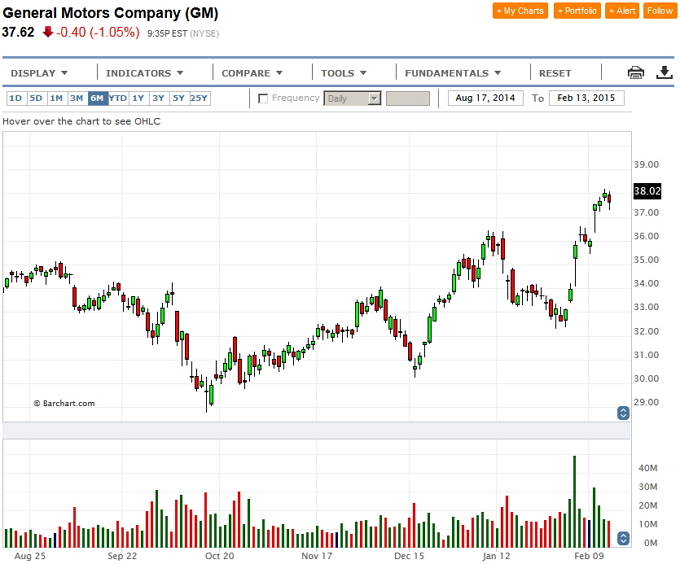The height and width of the screenshot is (564, 680).
Task: Select the 5D time range tab
Action: [36, 98]
